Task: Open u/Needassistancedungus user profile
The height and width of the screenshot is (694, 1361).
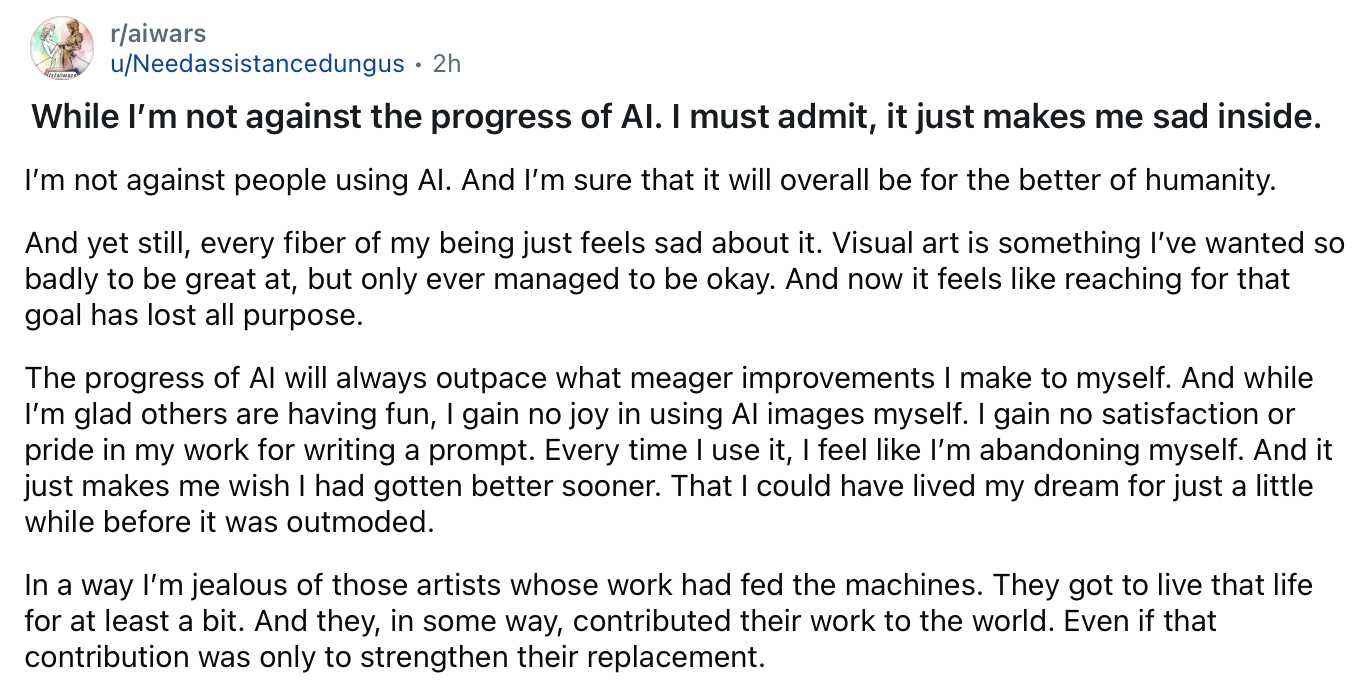Action: point(258,64)
